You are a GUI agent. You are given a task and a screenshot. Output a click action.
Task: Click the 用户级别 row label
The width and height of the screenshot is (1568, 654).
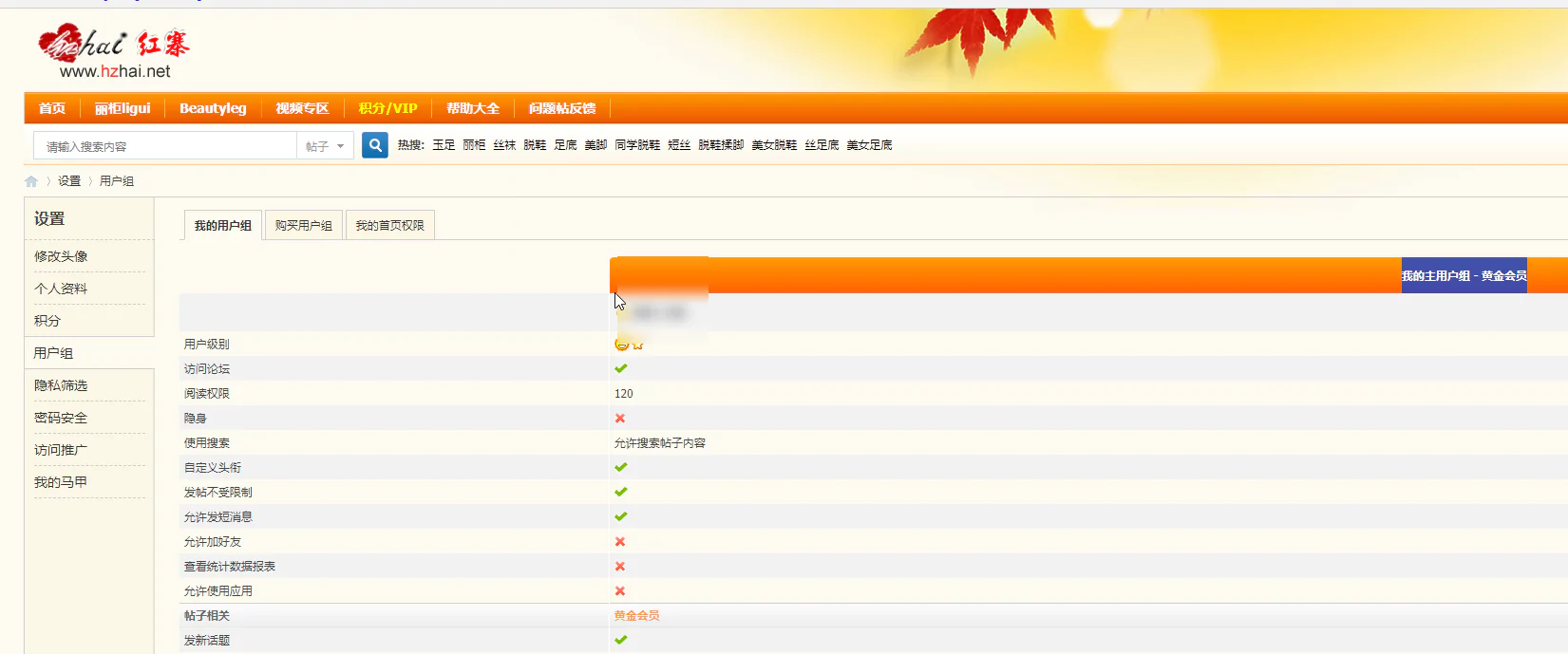(x=207, y=345)
